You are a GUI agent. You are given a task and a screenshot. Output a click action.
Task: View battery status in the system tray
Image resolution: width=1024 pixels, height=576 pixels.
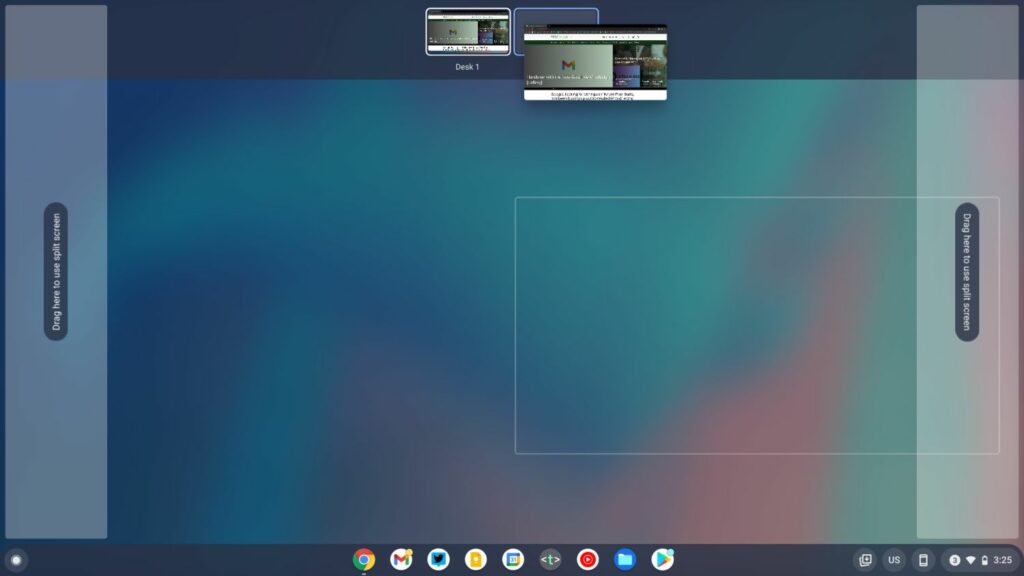point(985,560)
